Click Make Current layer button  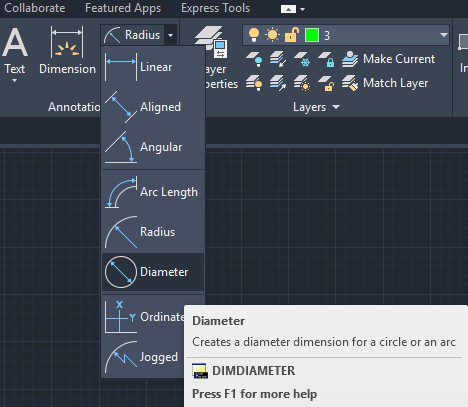pyautogui.click(x=388, y=59)
